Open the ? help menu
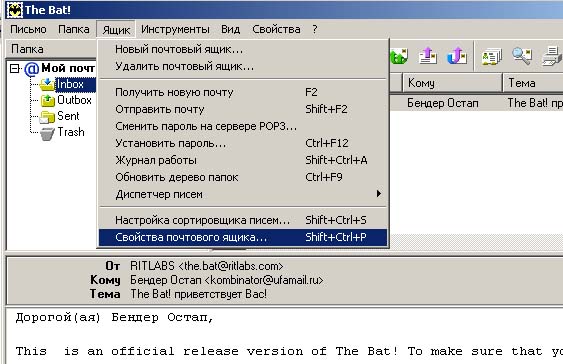 point(315,29)
